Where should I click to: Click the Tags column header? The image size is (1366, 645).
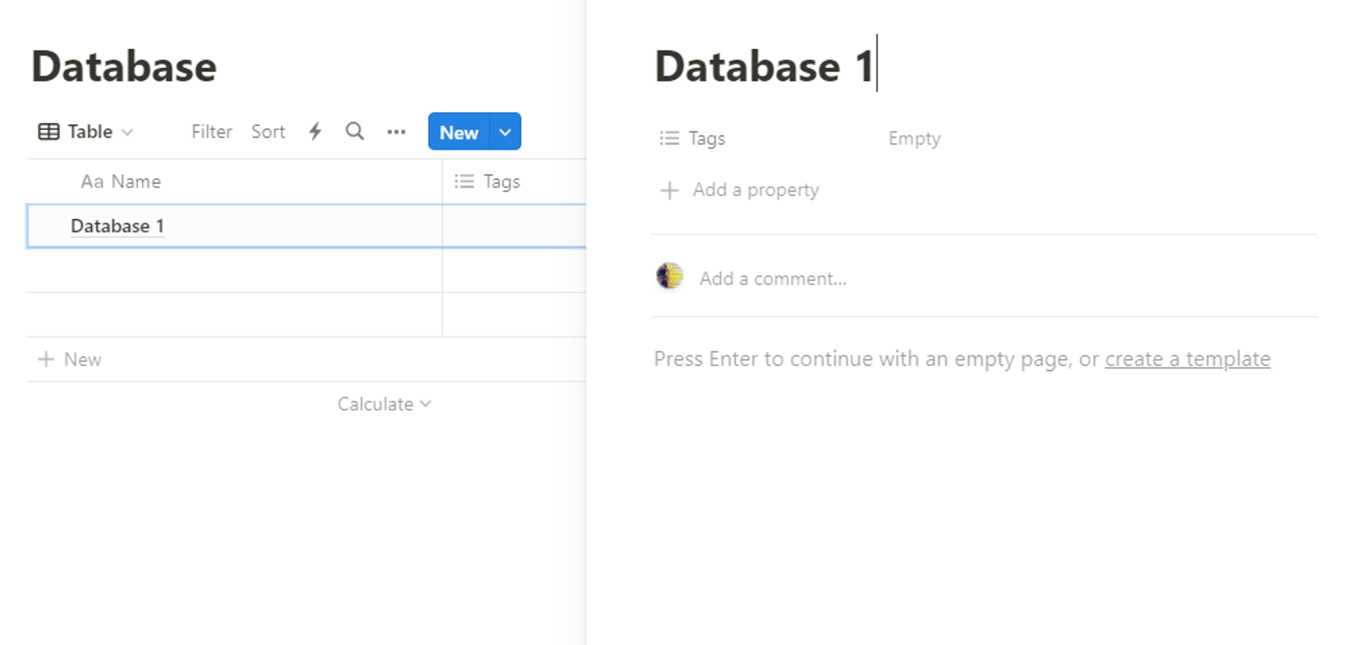(x=501, y=182)
